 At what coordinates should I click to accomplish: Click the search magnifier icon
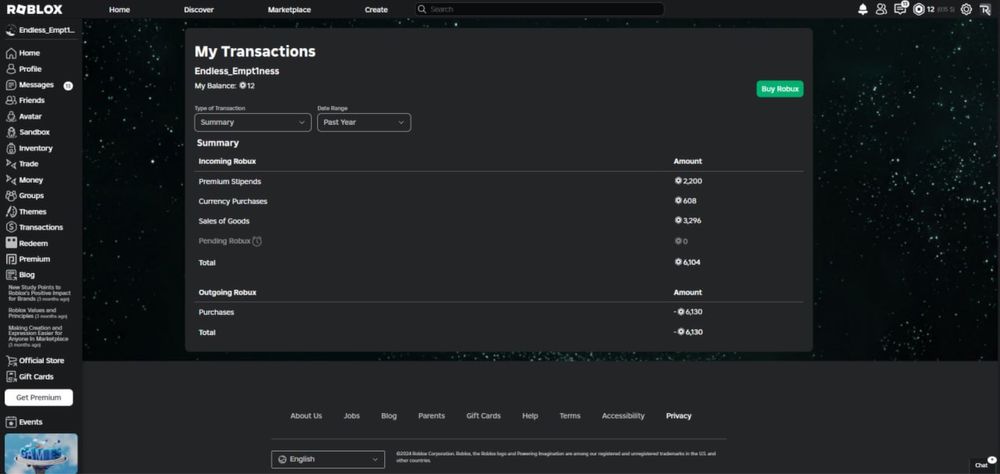pyautogui.click(x=422, y=9)
